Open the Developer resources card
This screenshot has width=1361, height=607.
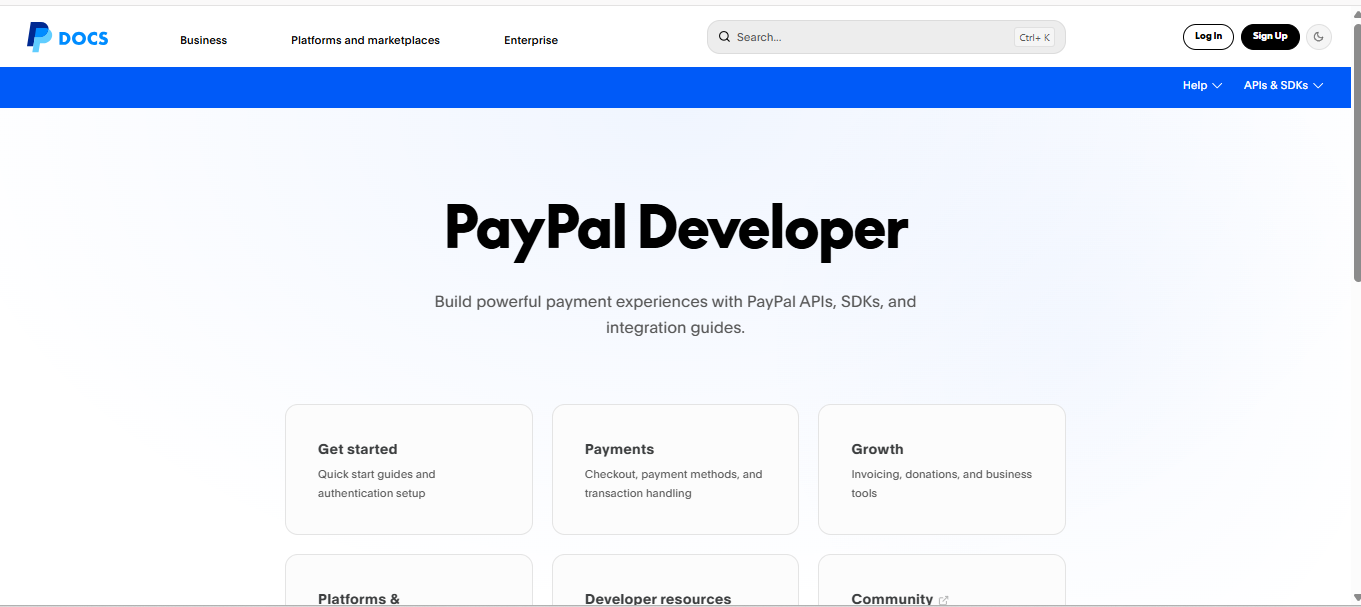(675, 581)
